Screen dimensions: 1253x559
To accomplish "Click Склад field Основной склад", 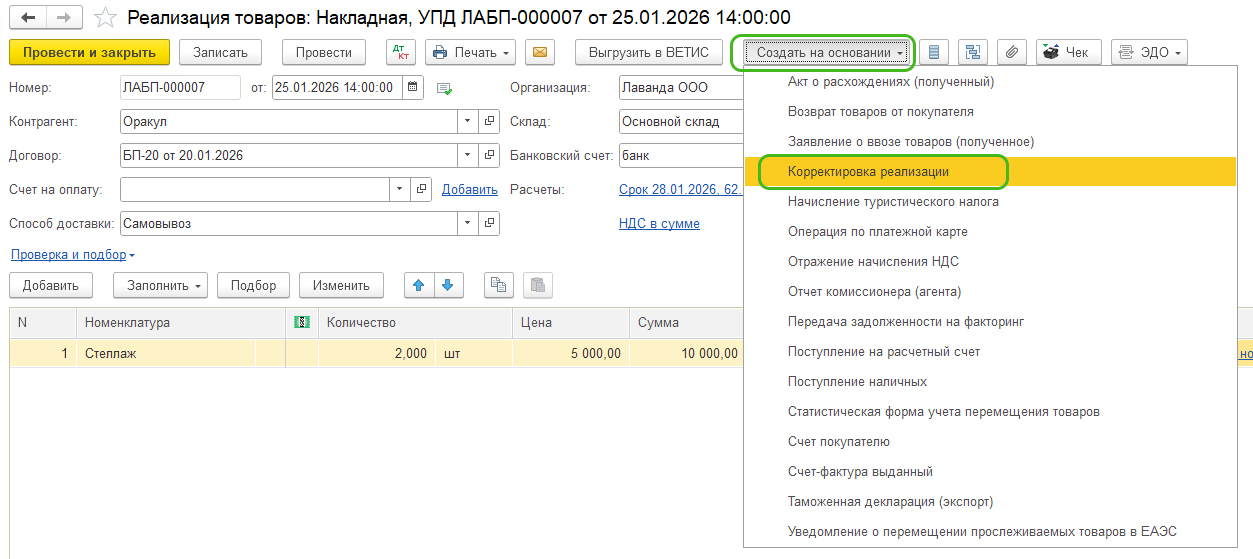I will tap(680, 121).
